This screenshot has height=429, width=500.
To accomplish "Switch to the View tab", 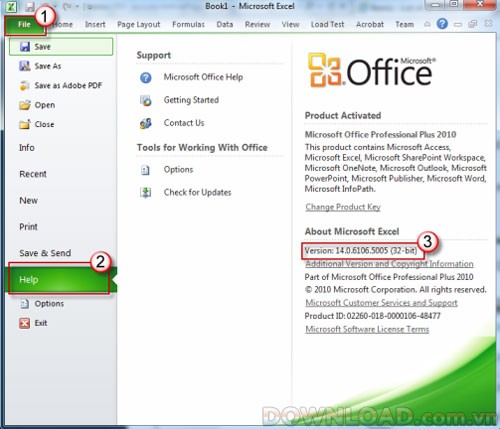I will (290, 24).
